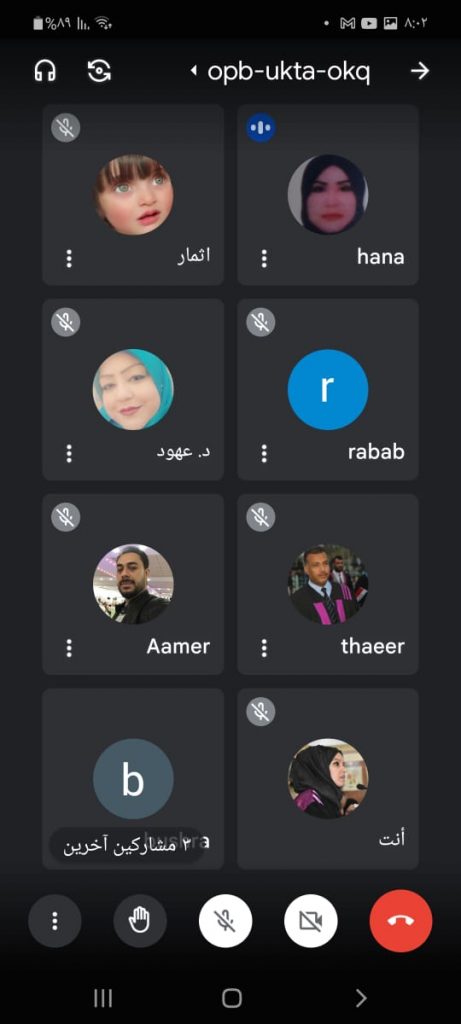Tap hana's blue speaking indicator
The image size is (461, 1024).
[261, 127]
